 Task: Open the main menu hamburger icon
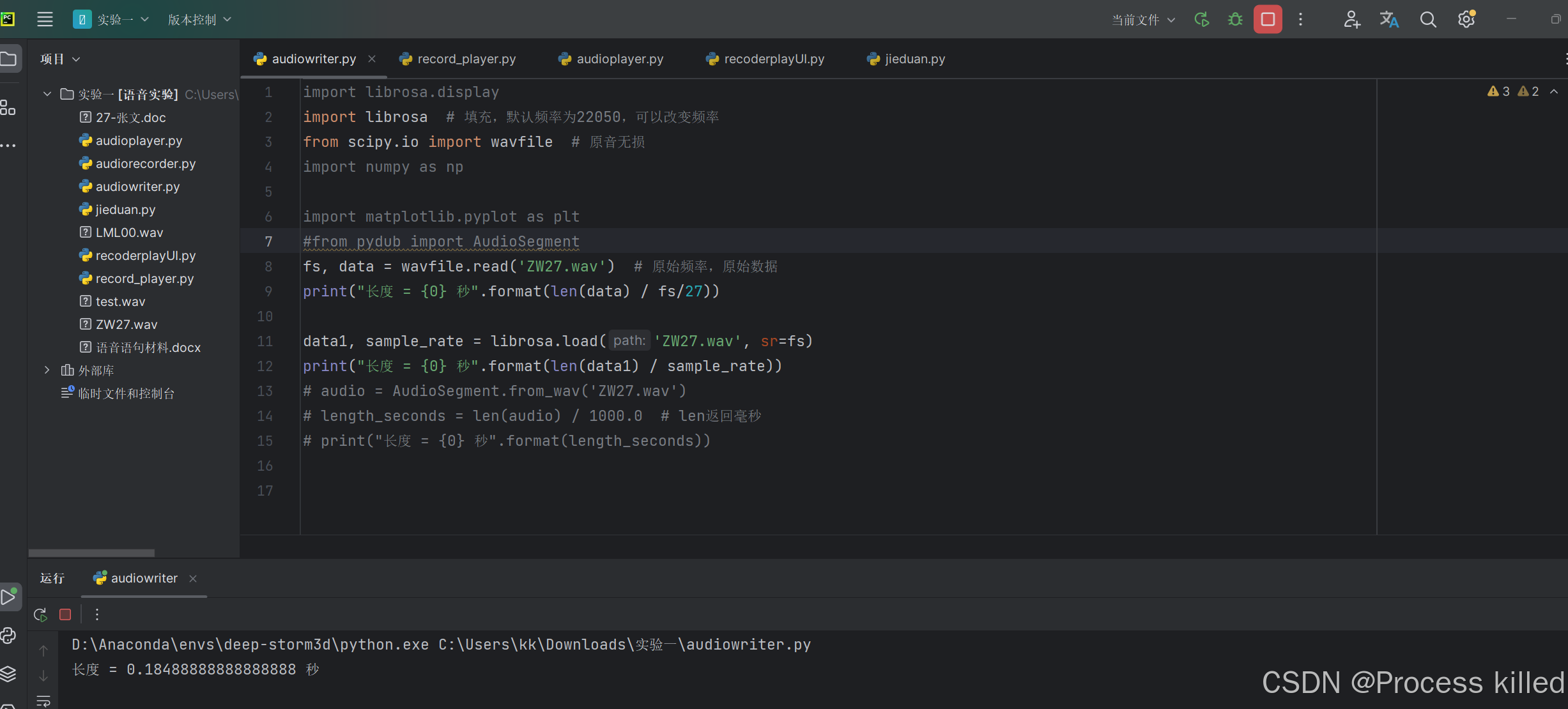[x=45, y=19]
